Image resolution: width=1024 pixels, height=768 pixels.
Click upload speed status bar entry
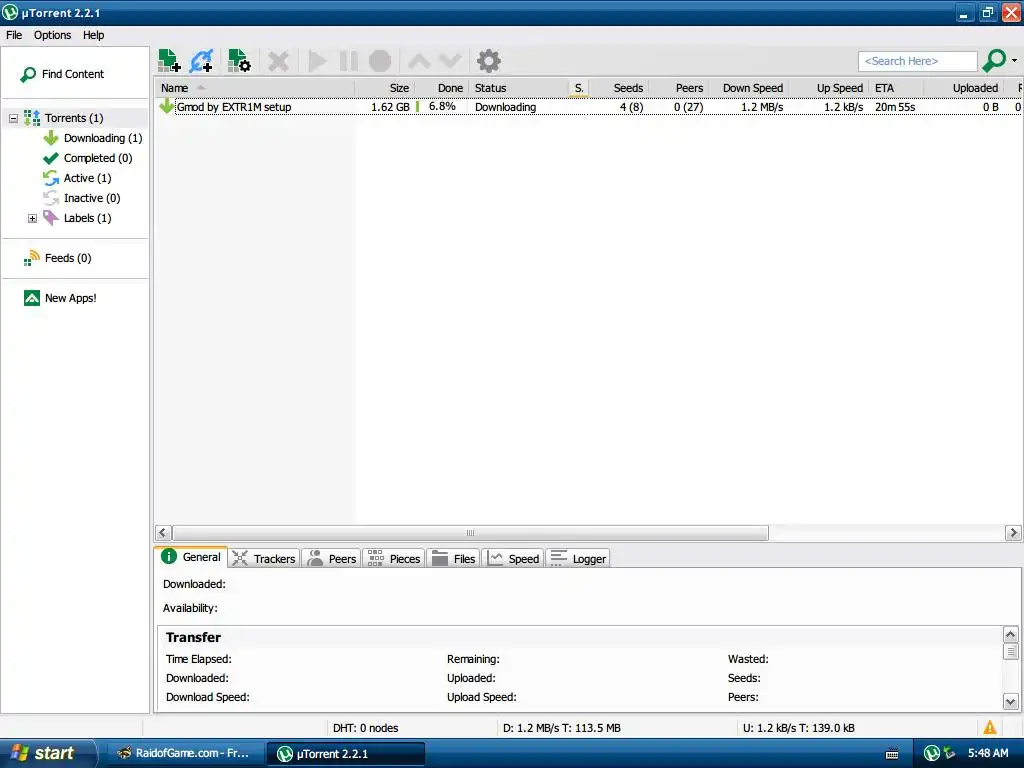click(x=799, y=728)
